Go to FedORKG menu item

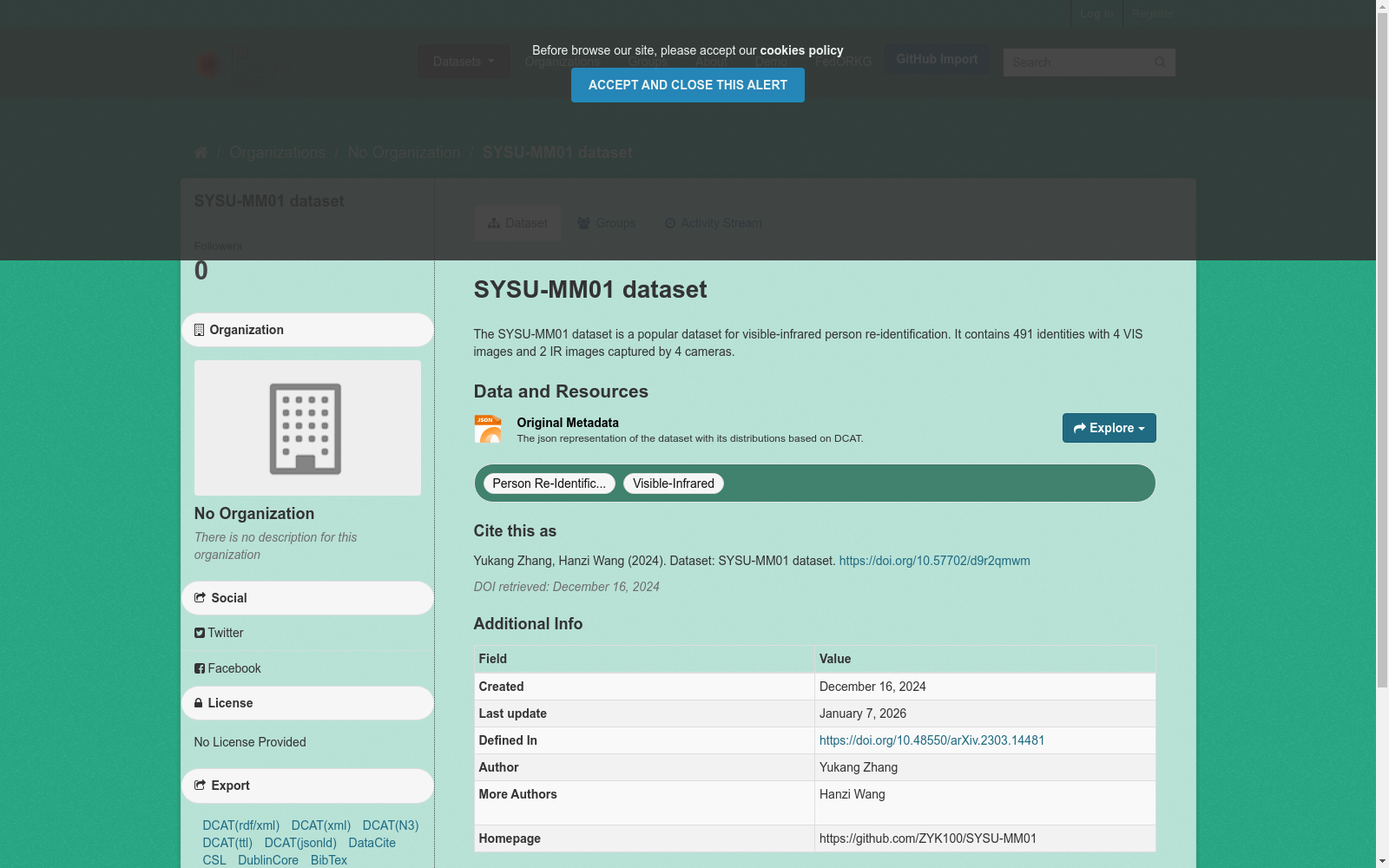(x=844, y=62)
